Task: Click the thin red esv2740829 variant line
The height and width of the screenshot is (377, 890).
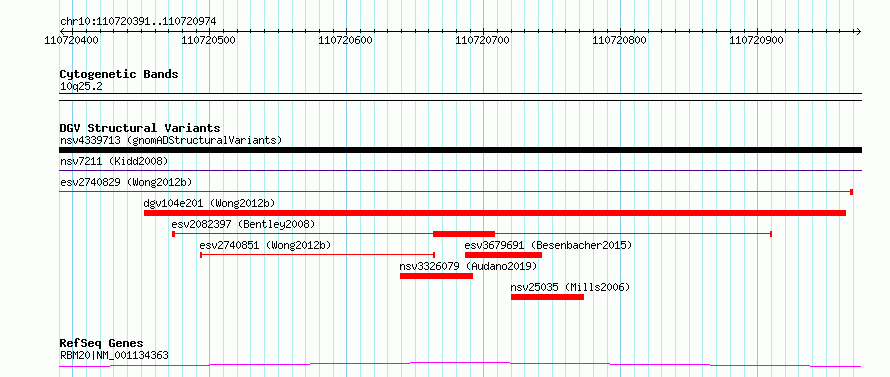Action: tap(456, 192)
